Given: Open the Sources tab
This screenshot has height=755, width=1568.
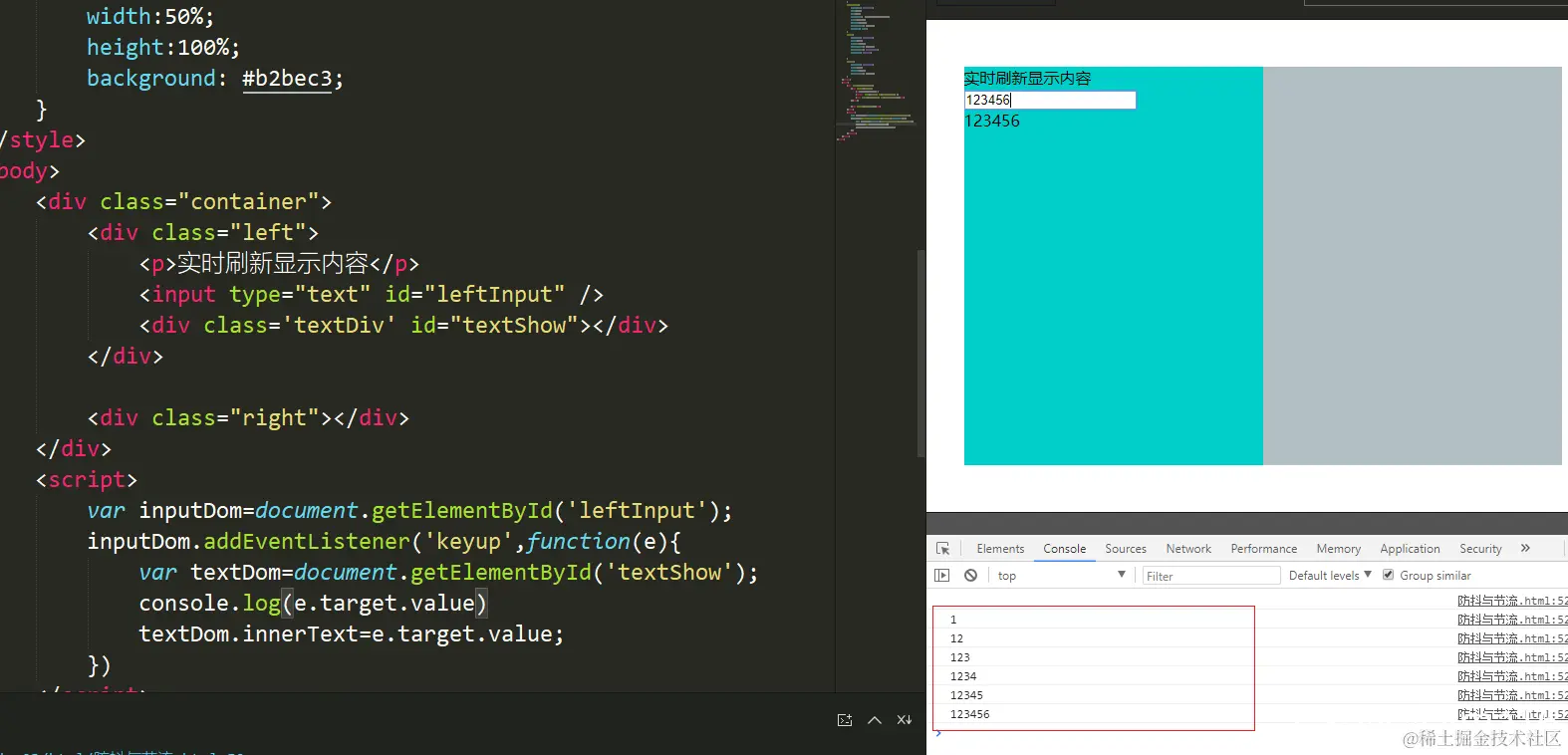Looking at the screenshot, I should (1126, 549).
